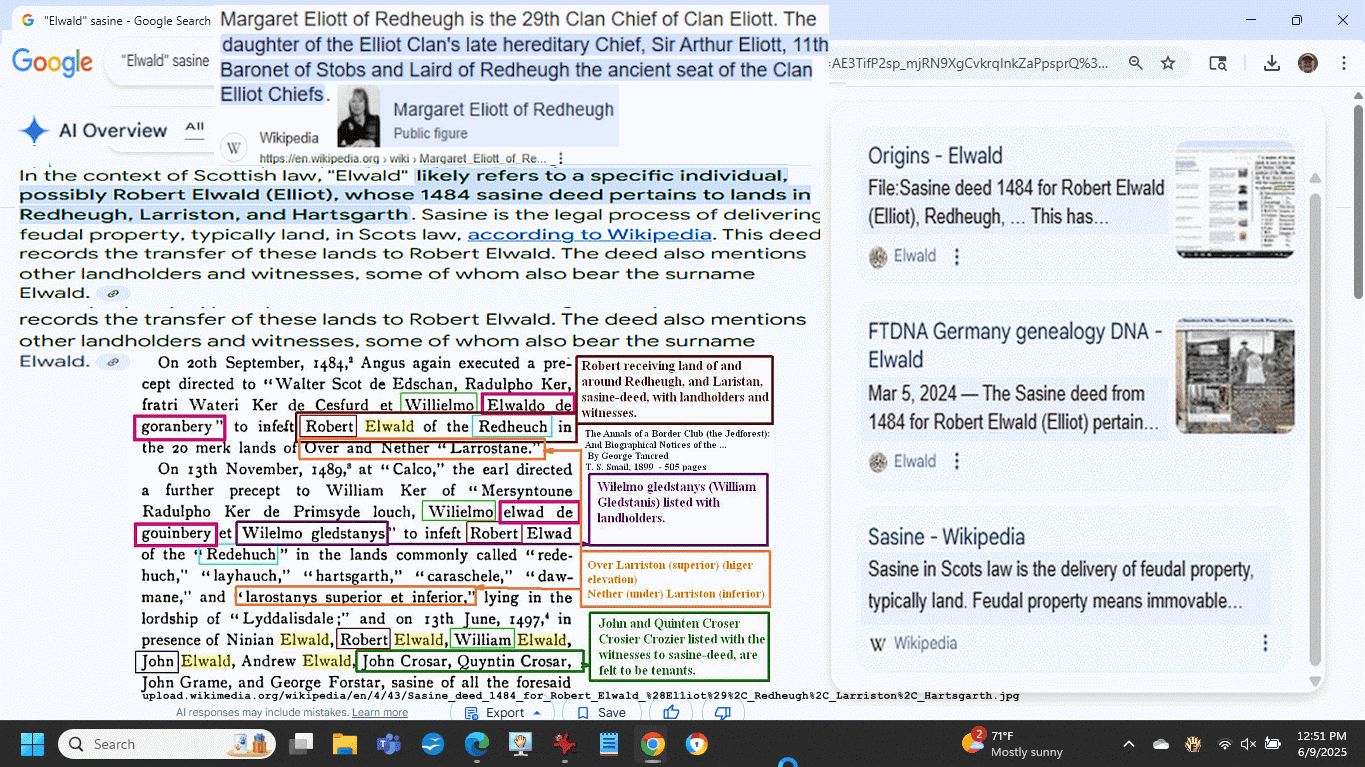Click the Origins - Elwald card thumbnail
The height and width of the screenshot is (767, 1365).
(1234, 201)
